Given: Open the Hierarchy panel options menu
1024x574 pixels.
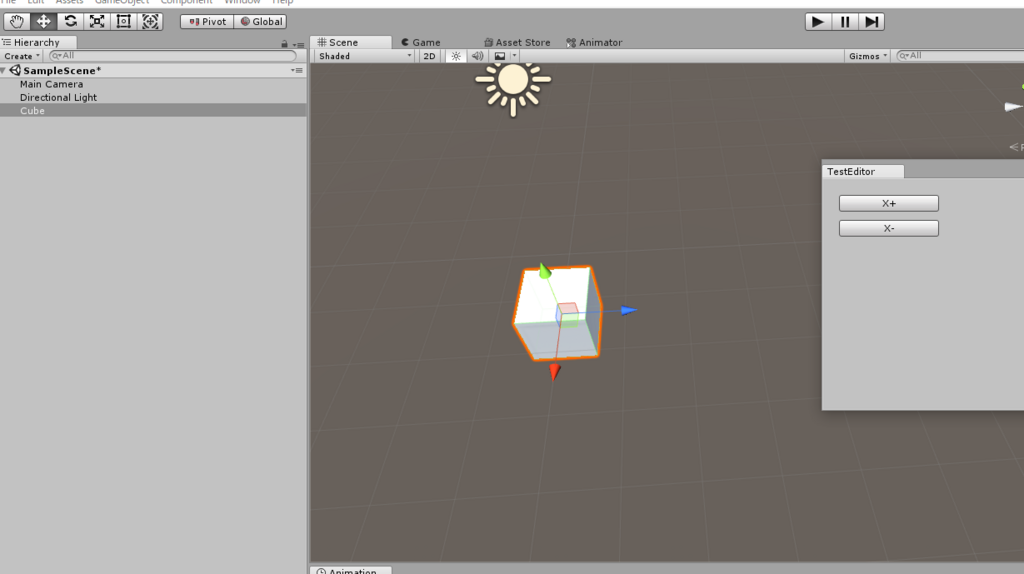Looking at the screenshot, I should (x=298, y=44).
